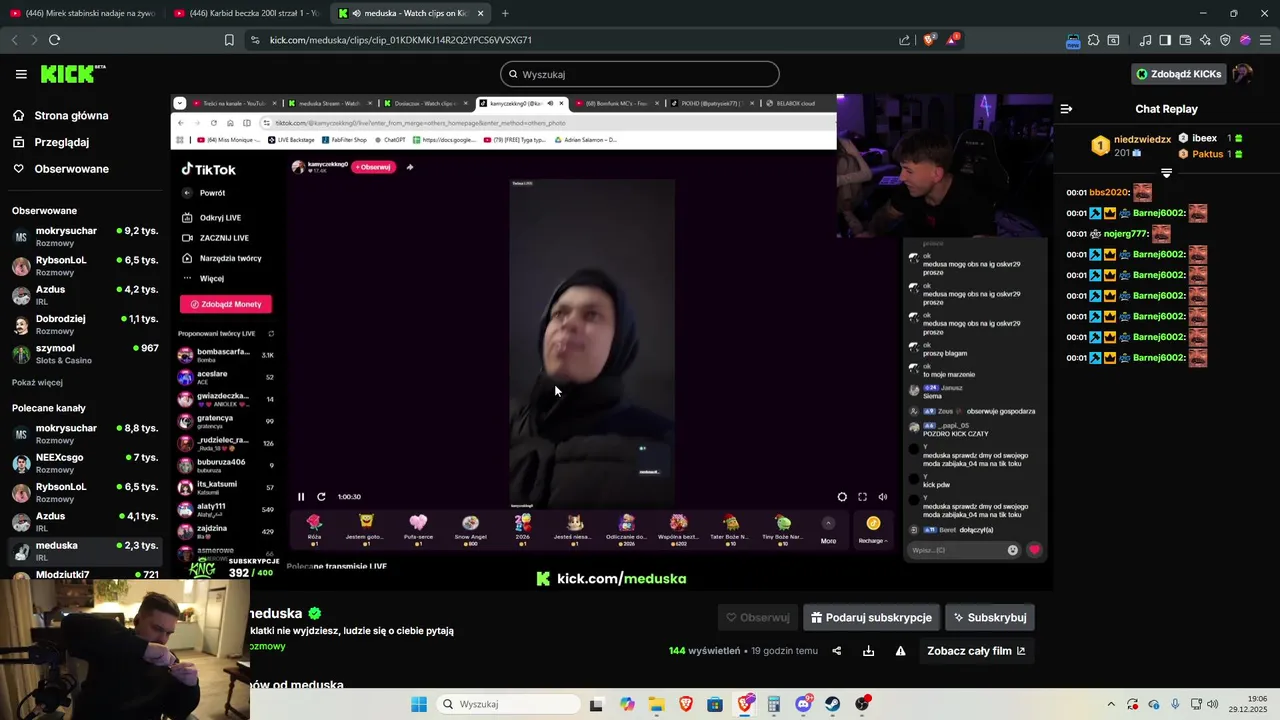1280x720 pixels.
Task: Select the Snow Angel gift
Action: [x=470, y=529]
